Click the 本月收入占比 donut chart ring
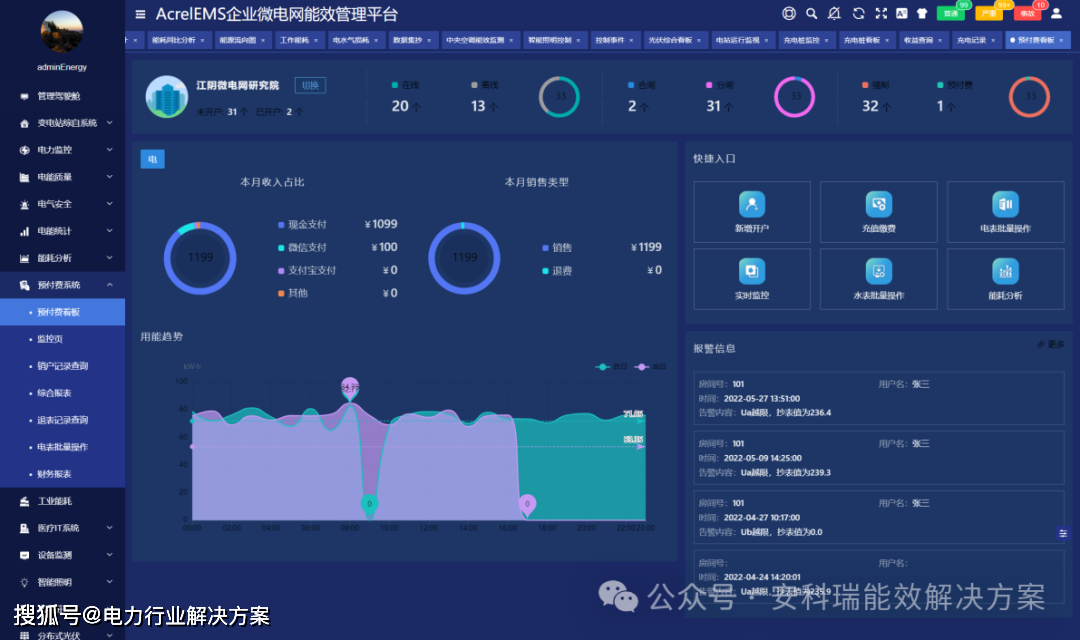 200,258
